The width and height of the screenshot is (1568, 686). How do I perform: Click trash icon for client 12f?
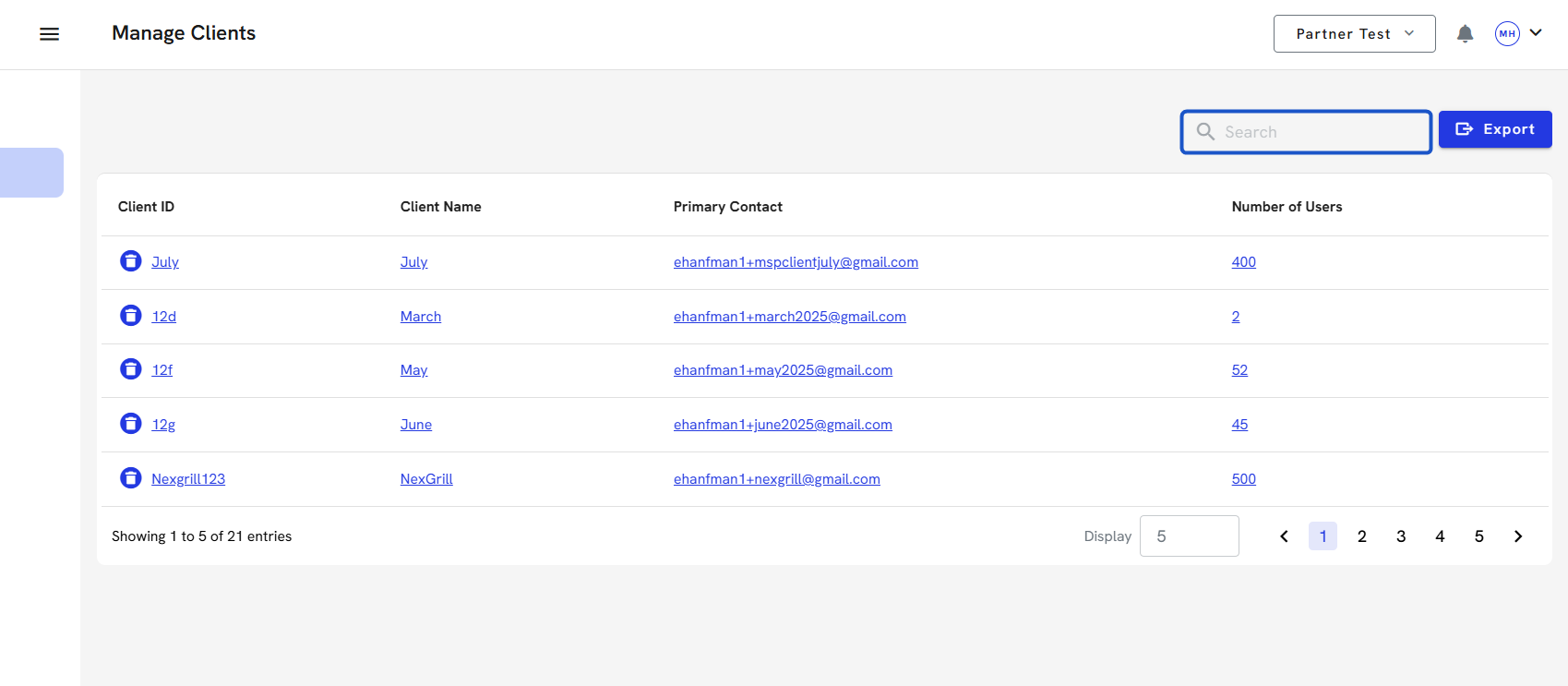(x=131, y=369)
